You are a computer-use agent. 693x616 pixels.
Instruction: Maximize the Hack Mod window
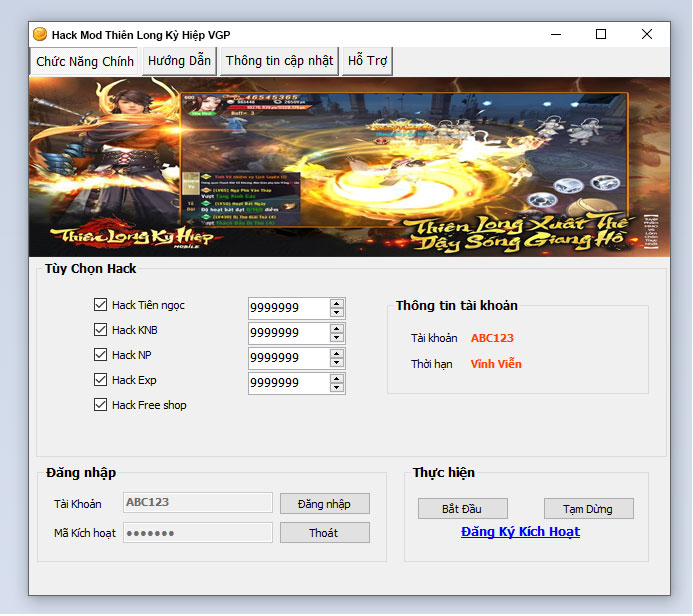(601, 34)
